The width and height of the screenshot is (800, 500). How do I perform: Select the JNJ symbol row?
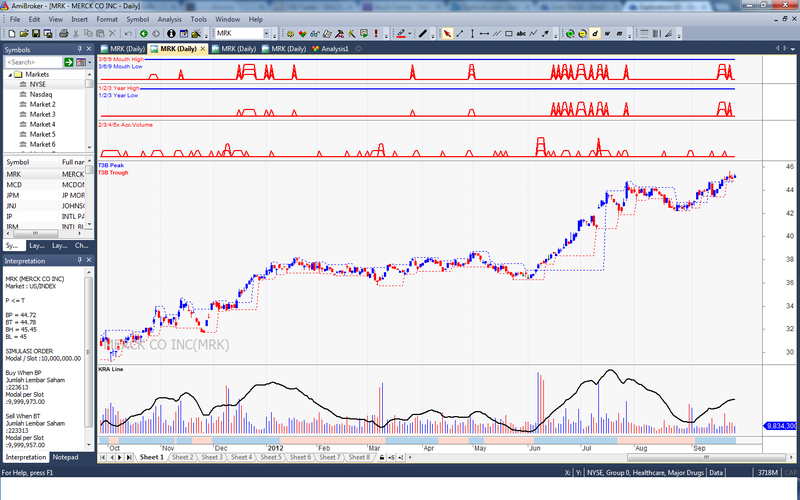[45, 206]
